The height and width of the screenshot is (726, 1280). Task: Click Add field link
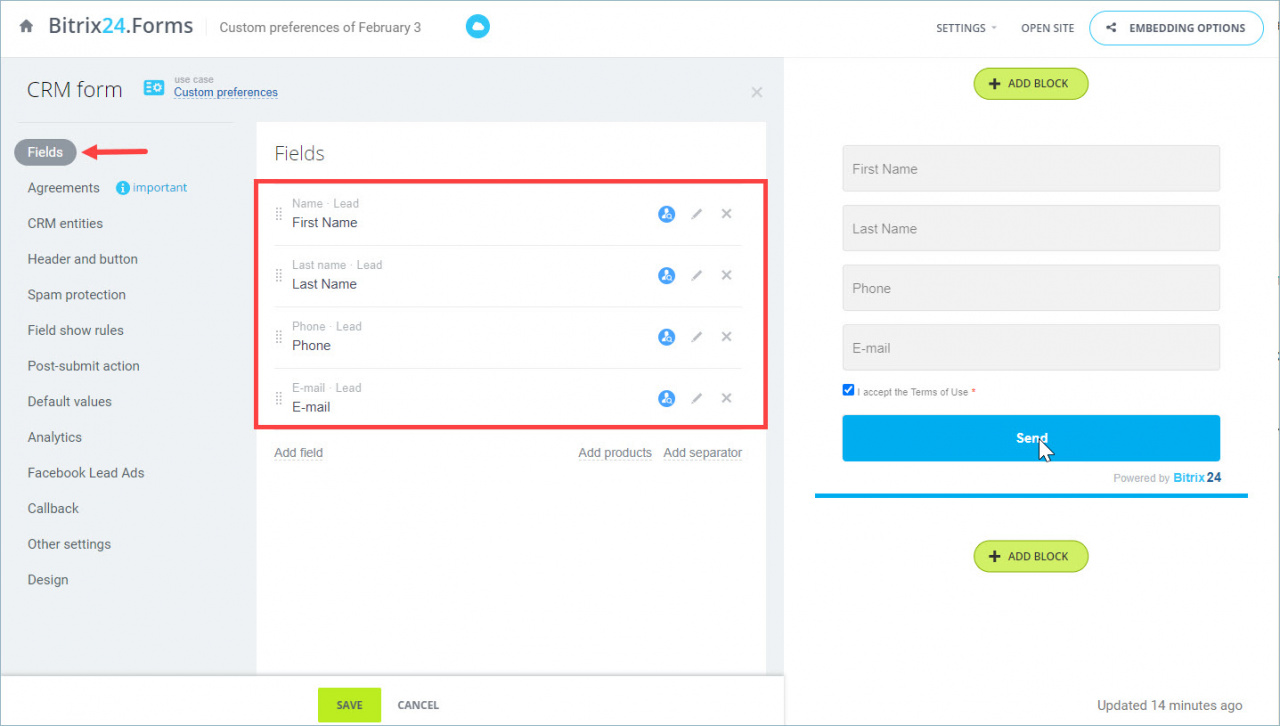299,453
